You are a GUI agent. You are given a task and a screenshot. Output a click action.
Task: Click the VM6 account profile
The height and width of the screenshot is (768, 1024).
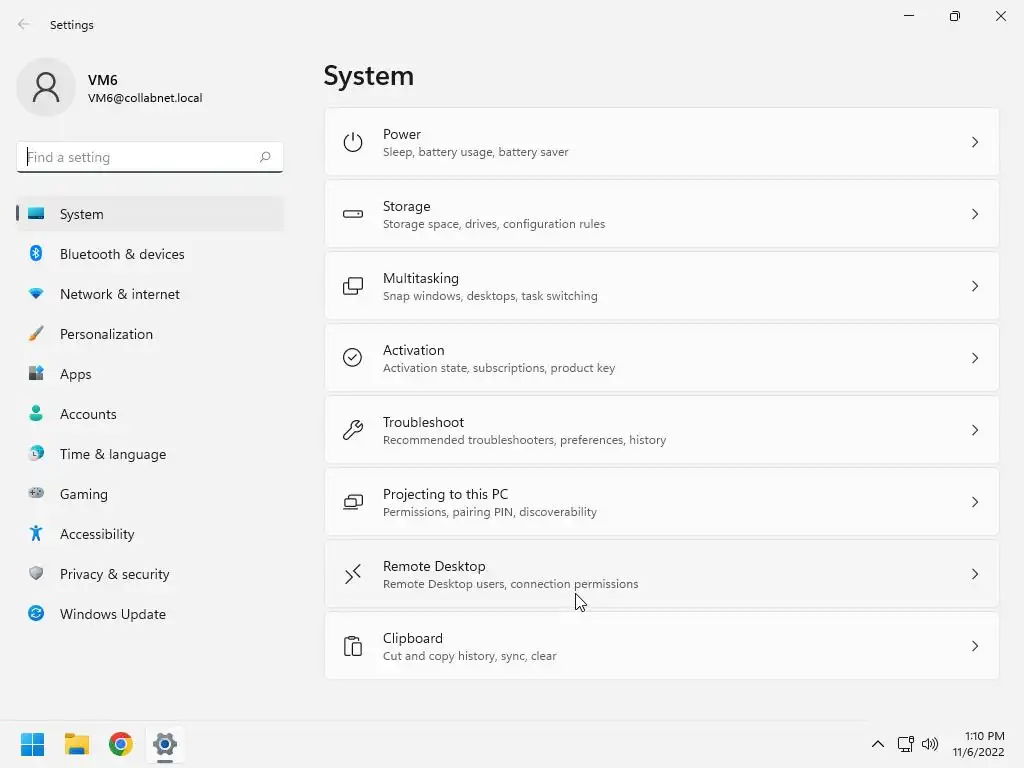[x=110, y=87]
